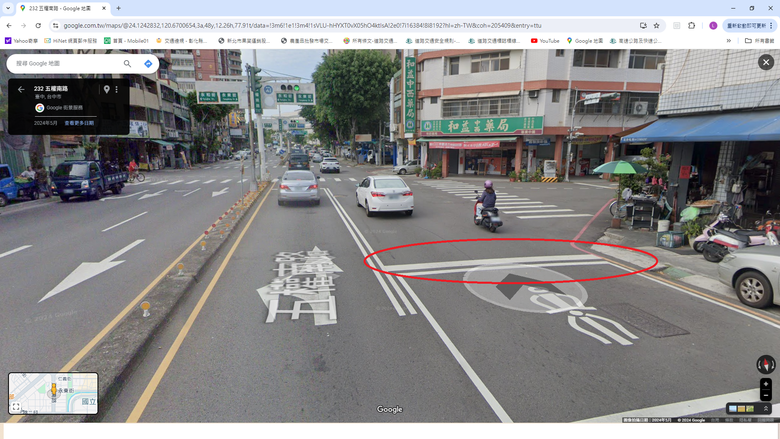Viewport: 780px width, 439px height.
Task: Select the first imagery thumbnail in bottom strip
Action: point(733,409)
